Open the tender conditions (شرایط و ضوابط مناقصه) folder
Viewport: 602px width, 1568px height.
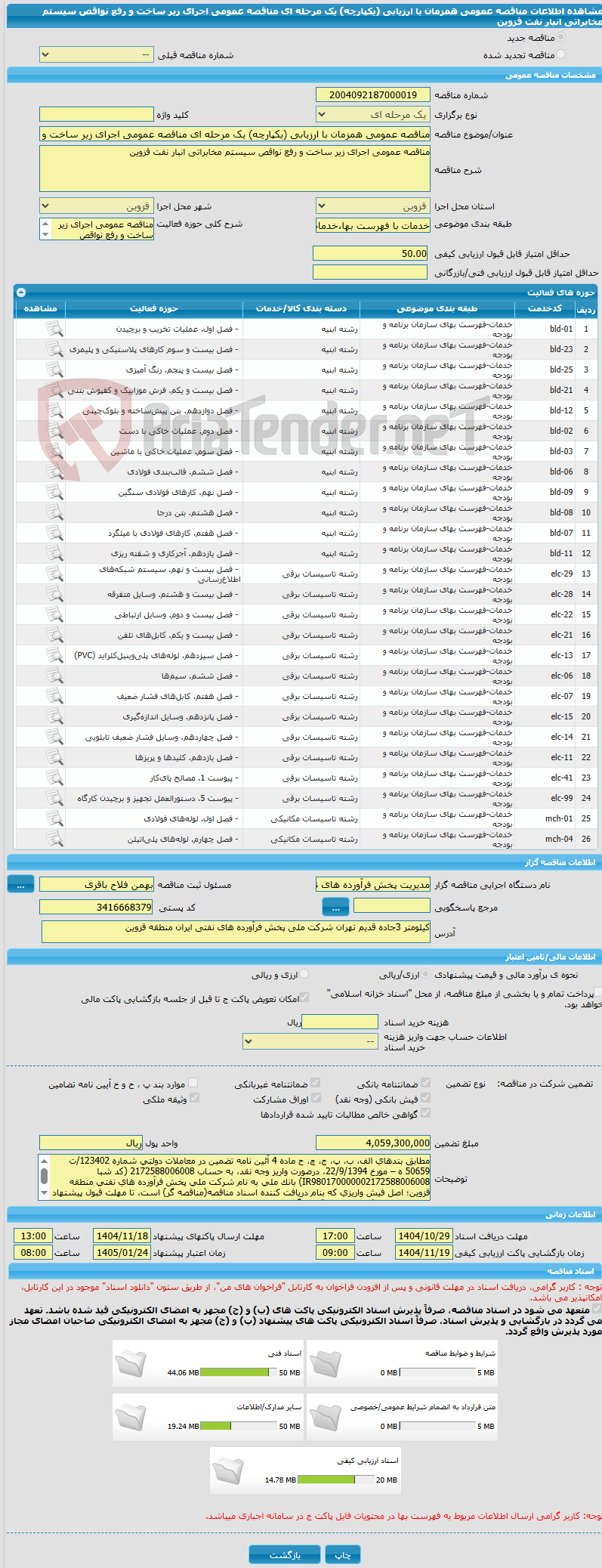325,1363
